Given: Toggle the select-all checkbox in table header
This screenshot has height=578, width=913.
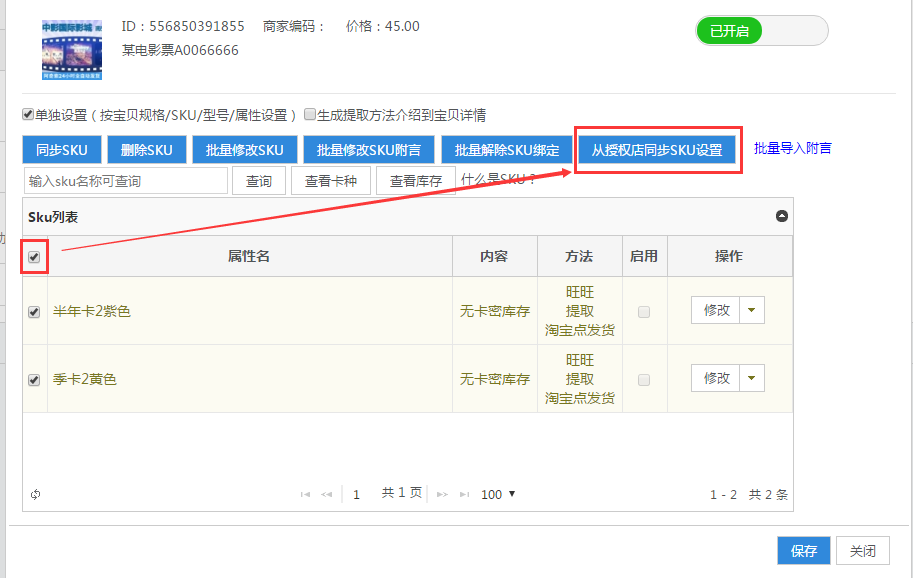Looking at the screenshot, I should [34, 257].
